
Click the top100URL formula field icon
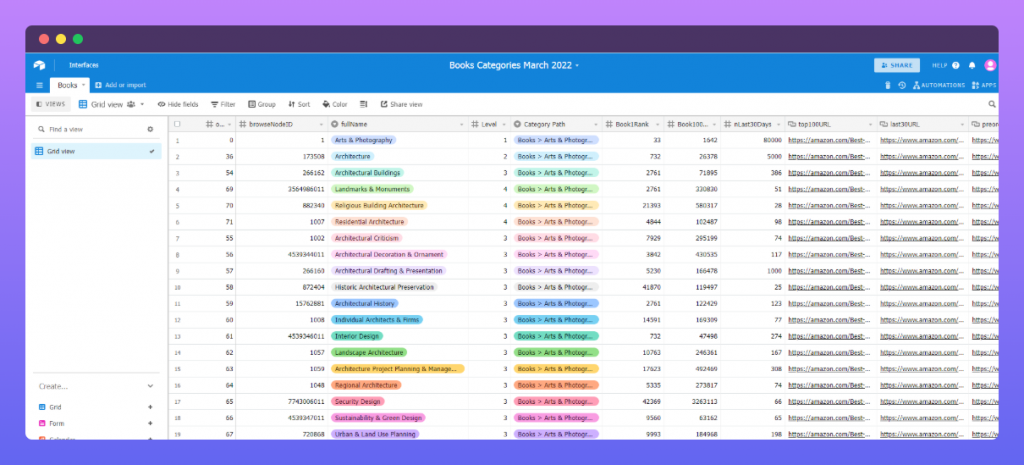coord(792,124)
